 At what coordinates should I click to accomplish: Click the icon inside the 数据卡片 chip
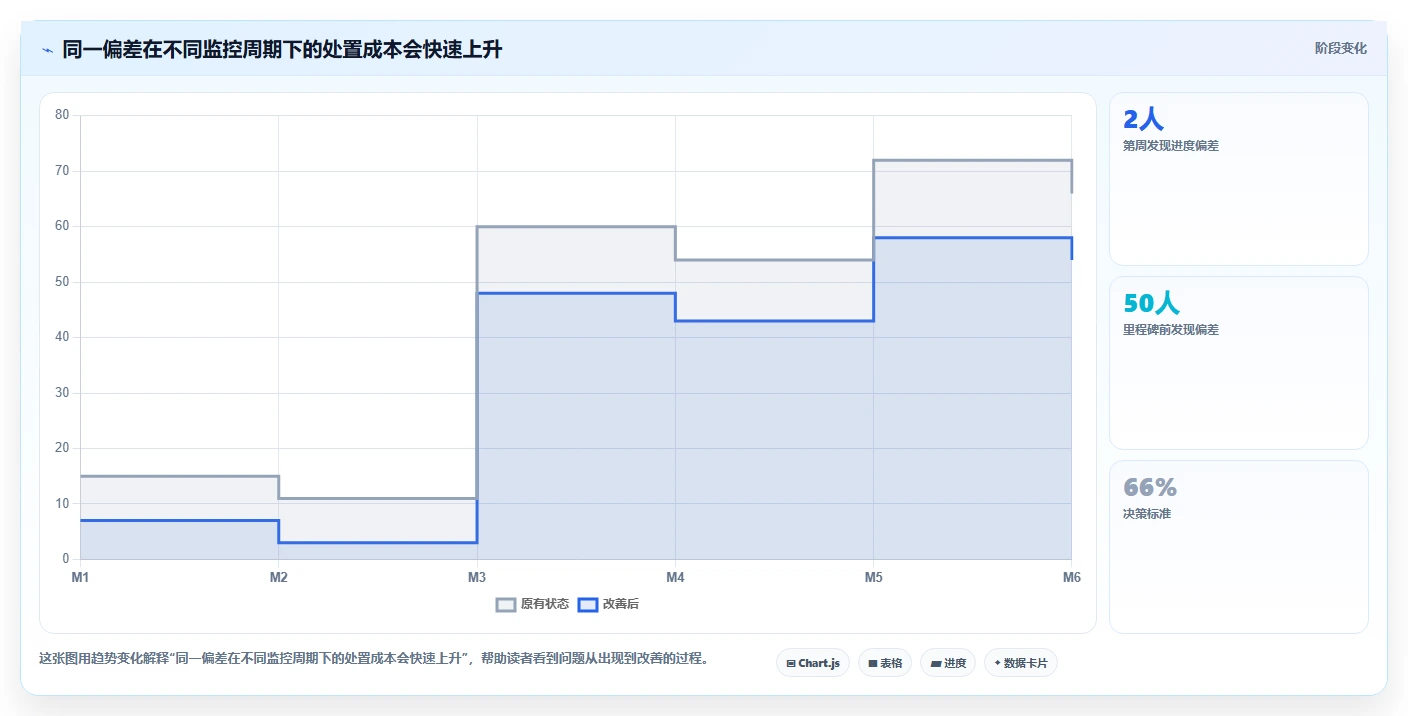click(x=998, y=663)
